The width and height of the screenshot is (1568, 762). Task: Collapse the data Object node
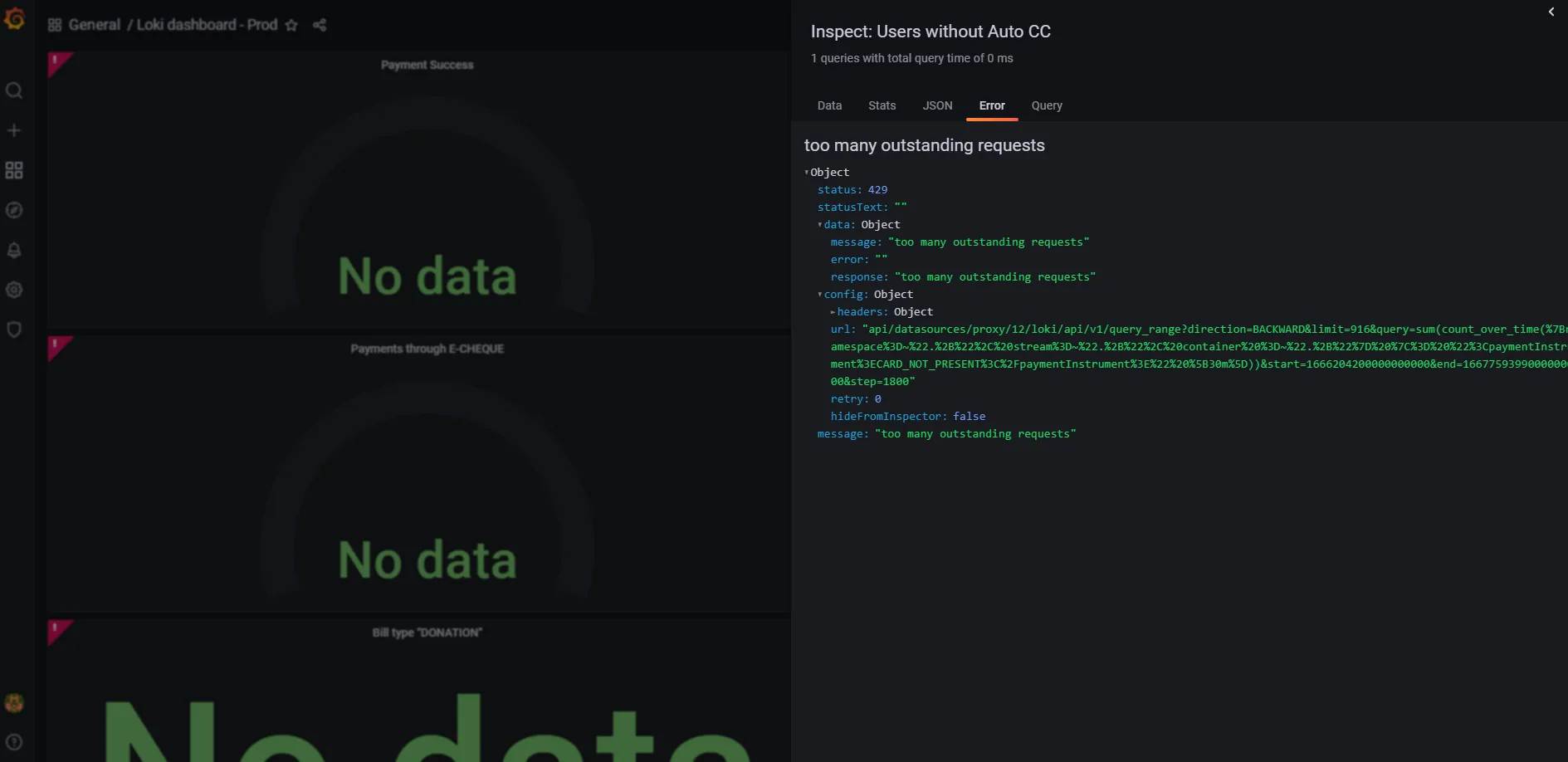click(820, 225)
